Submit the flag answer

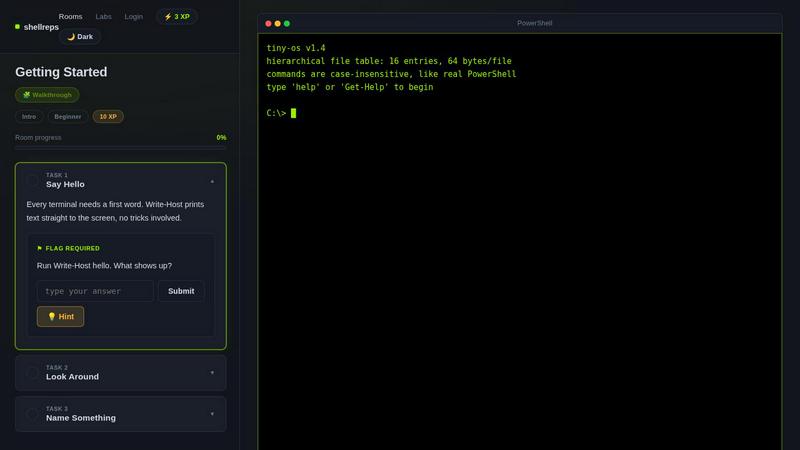181,291
